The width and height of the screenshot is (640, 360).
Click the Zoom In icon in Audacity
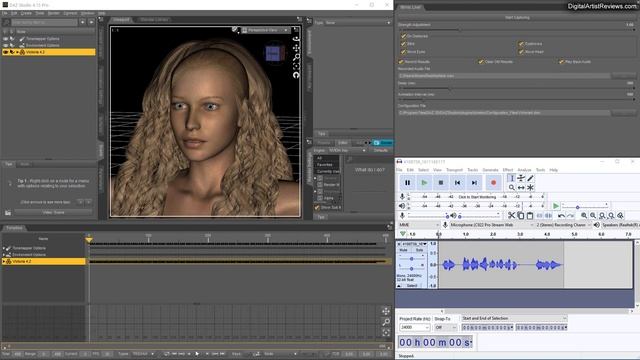point(584,216)
